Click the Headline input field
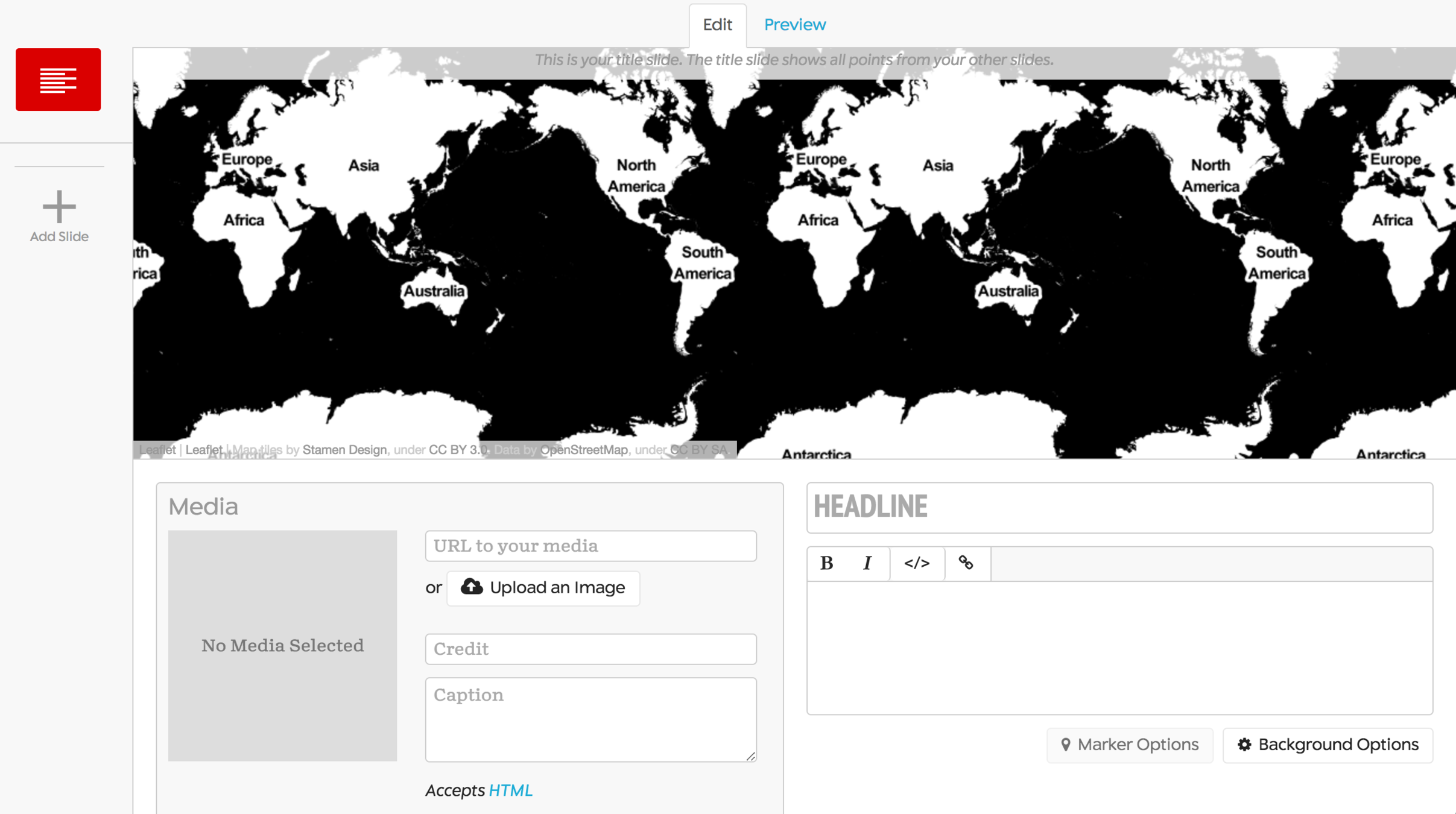Screen dimensions: 1456x814 tap(1119, 507)
